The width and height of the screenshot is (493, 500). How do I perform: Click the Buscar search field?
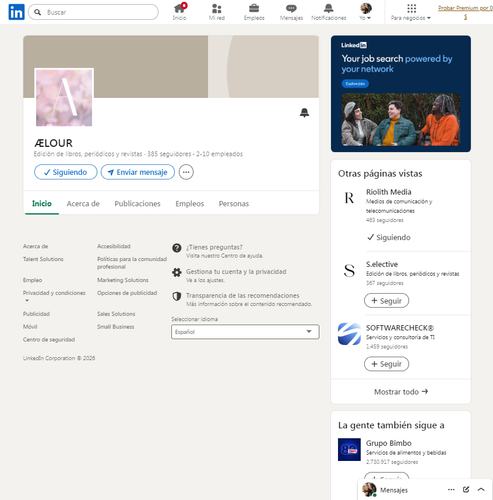coord(93,12)
